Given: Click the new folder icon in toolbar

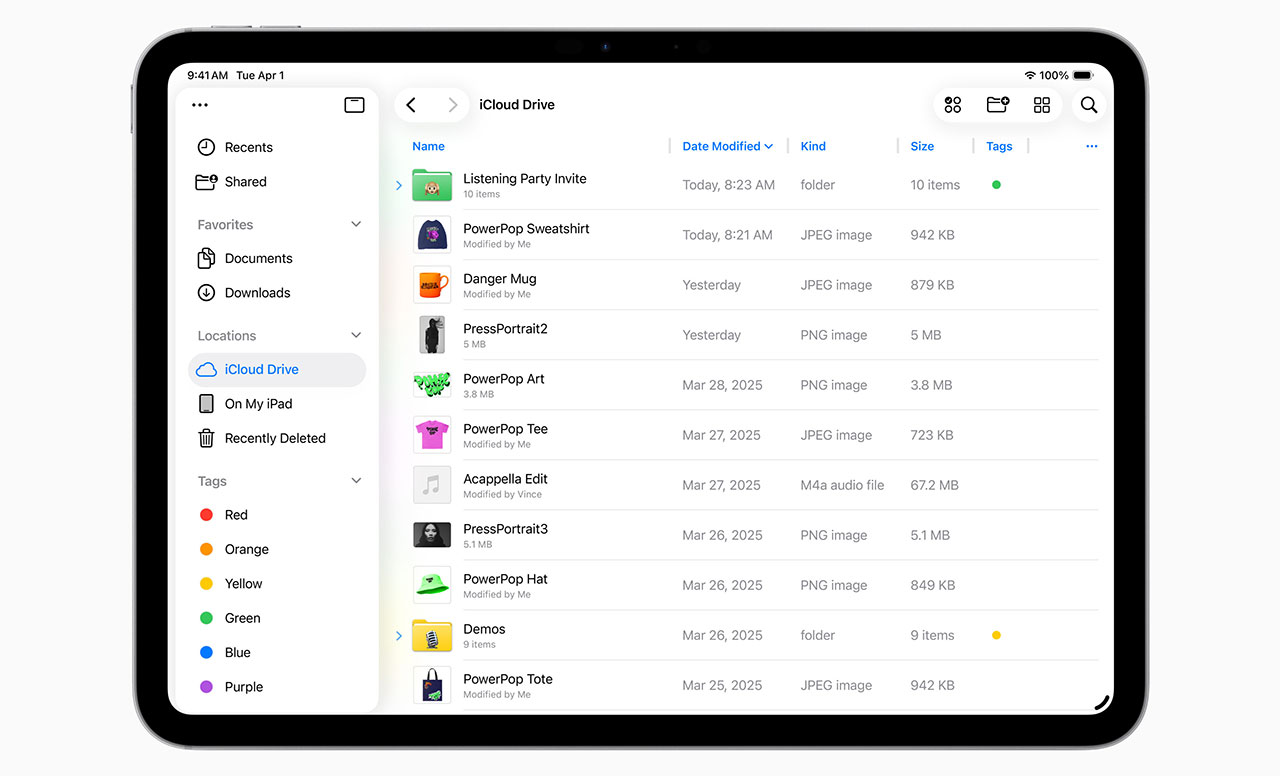Looking at the screenshot, I should (997, 105).
